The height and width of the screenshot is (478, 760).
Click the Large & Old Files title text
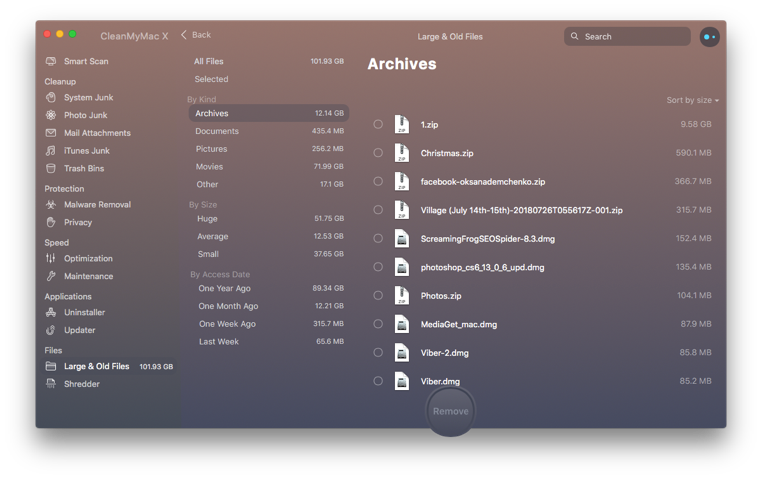pos(450,36)
